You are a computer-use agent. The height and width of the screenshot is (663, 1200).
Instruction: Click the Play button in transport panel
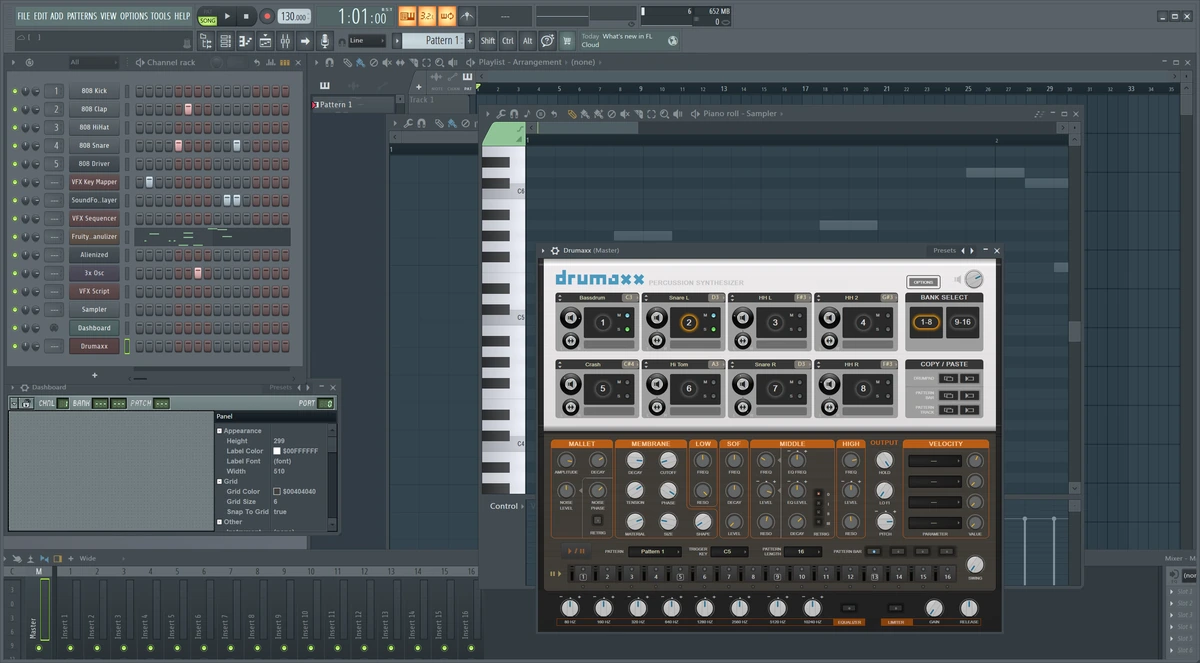(x=227, y=16)
